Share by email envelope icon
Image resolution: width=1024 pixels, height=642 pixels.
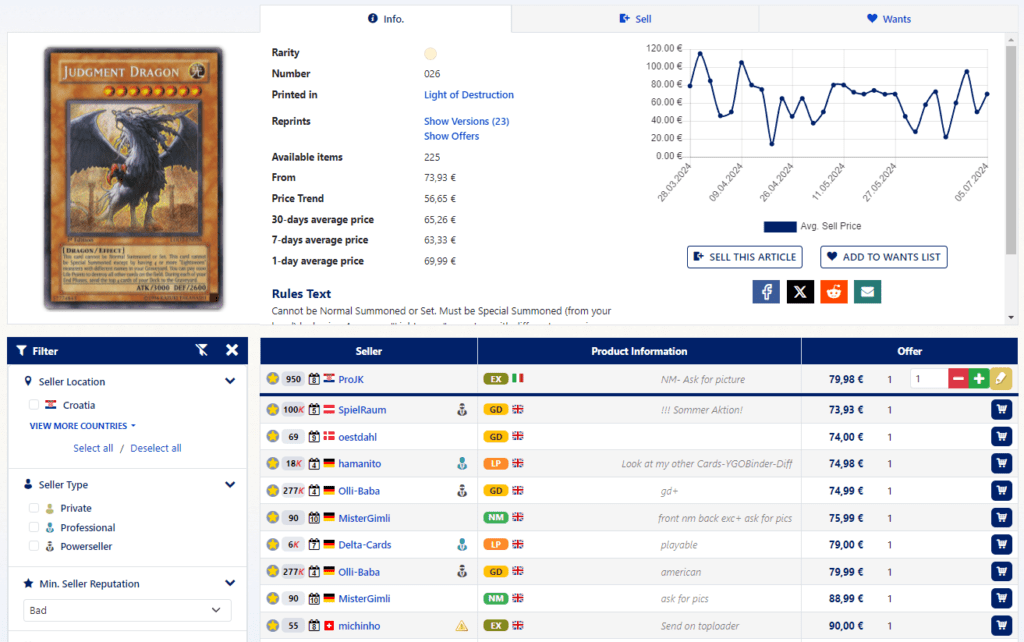tap(867, 291)
